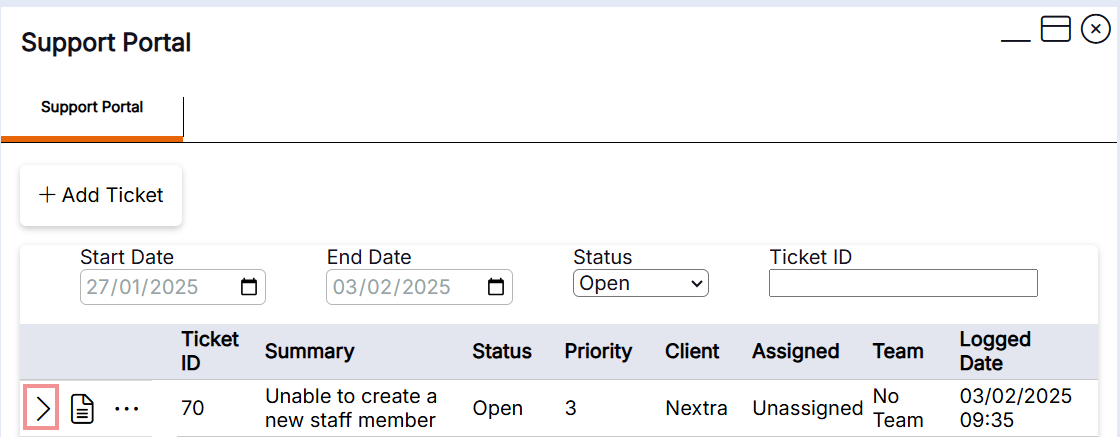The width and height of the screenshot is (1120, 437).
Task: Open the Status dropdown showing Open
Action: point(640,284)
